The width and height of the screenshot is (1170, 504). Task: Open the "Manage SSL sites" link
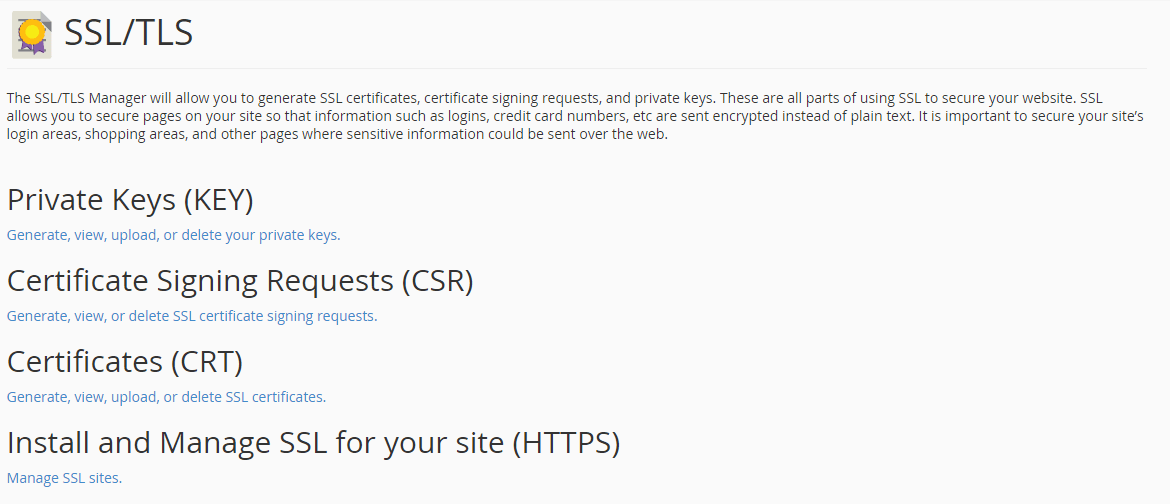[x=64, y=478]
